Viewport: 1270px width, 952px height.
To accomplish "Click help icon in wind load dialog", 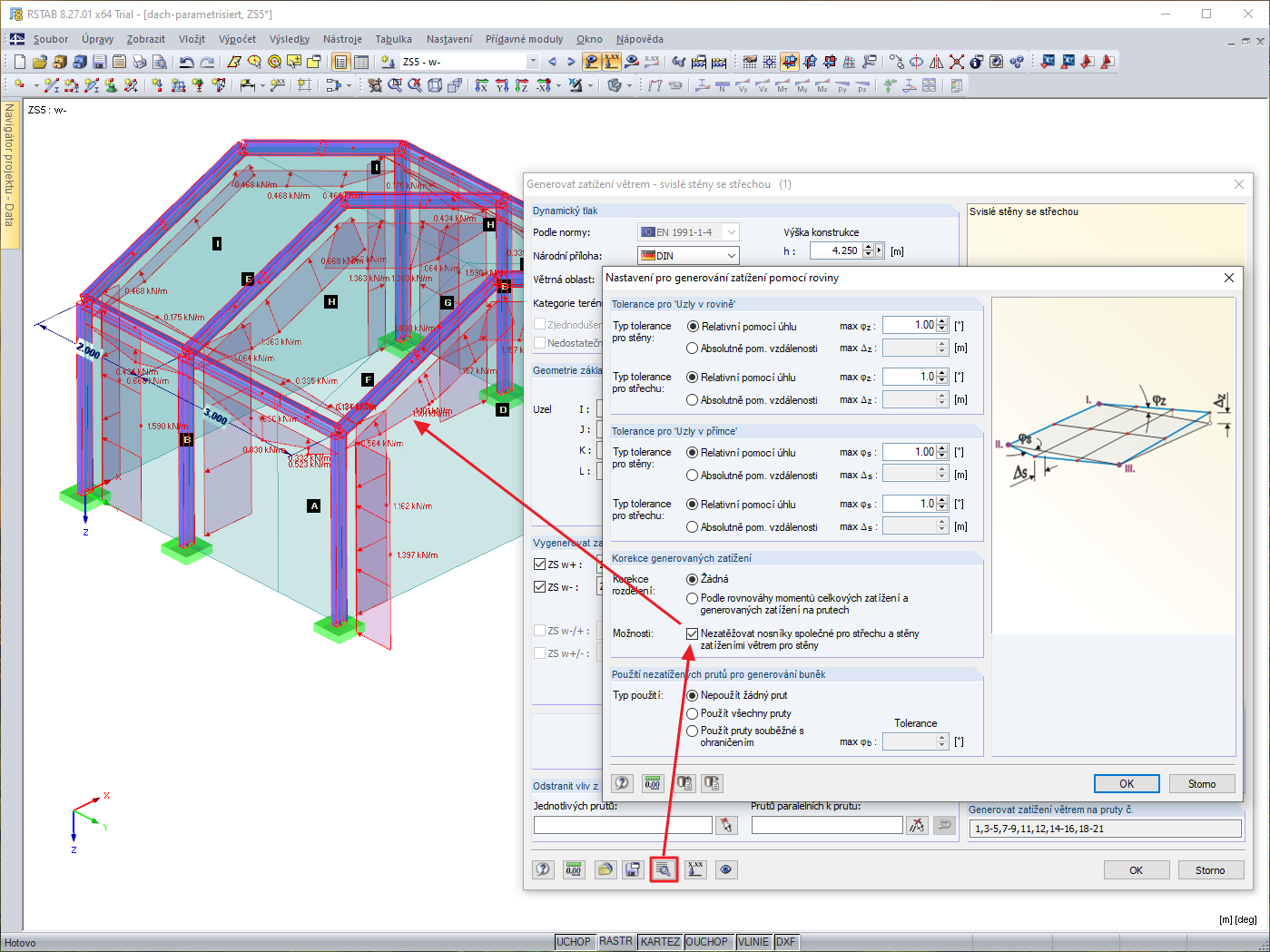I will point(543,869).
